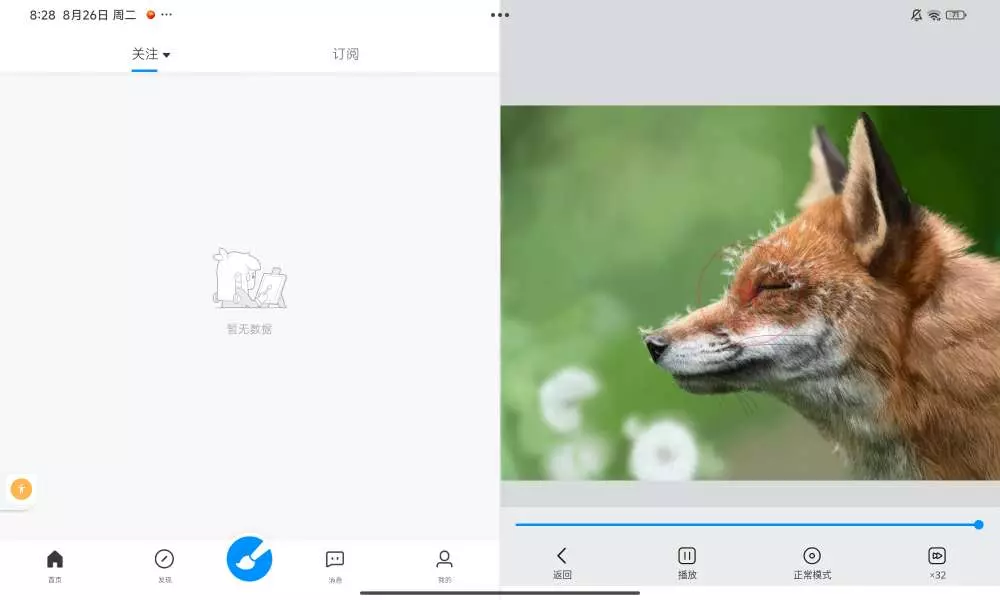Tap the battery indicator
The height and width of the screenshot is (600, 1000).
pos(955,15)
